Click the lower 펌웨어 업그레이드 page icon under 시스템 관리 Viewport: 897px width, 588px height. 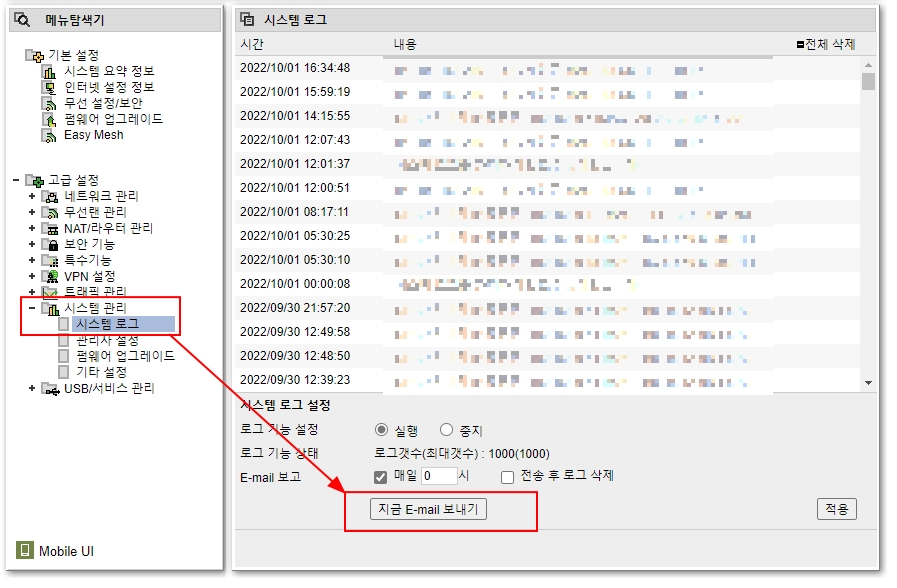click(x=64, y=356)
